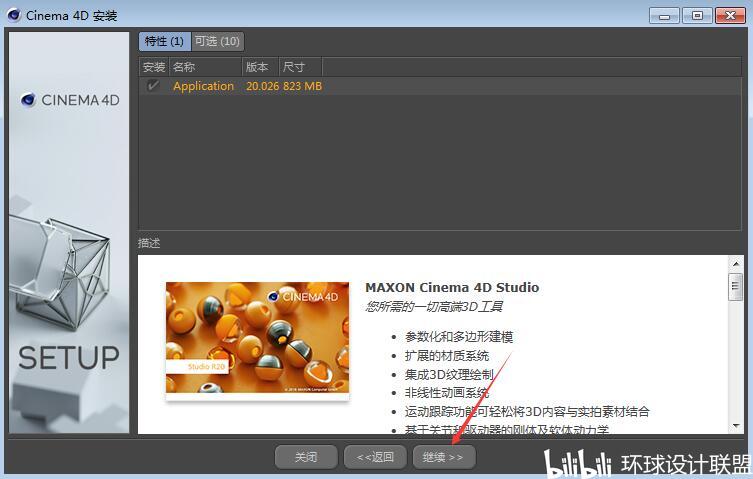Switch to the 特性 (1) tab
The height and width of the screenshot is (479, 753).
165,41
